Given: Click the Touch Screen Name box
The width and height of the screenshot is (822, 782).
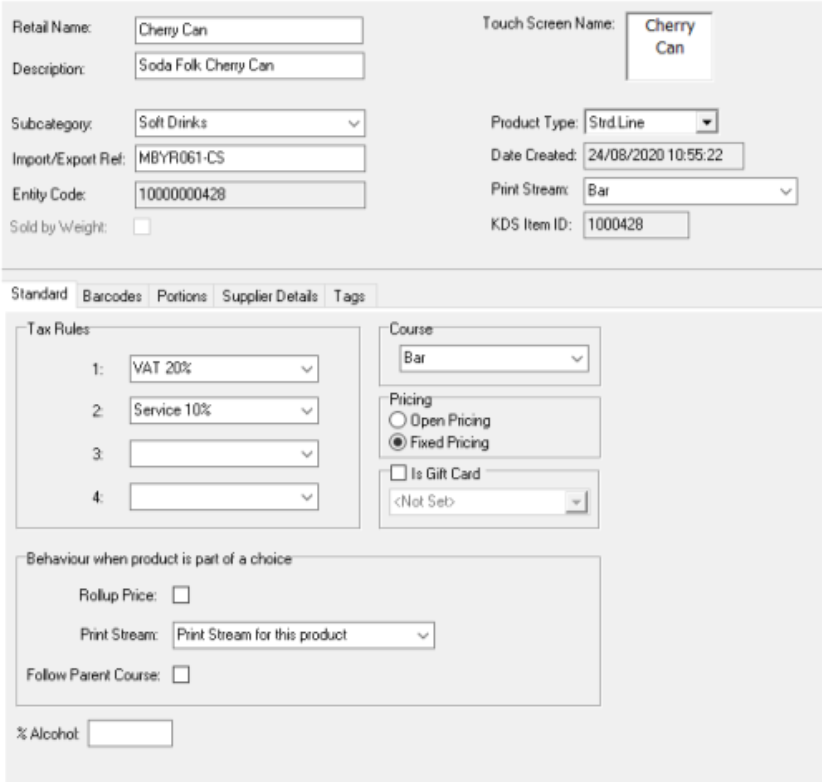Looking at the screenshot, I should (x=668, y=46).
